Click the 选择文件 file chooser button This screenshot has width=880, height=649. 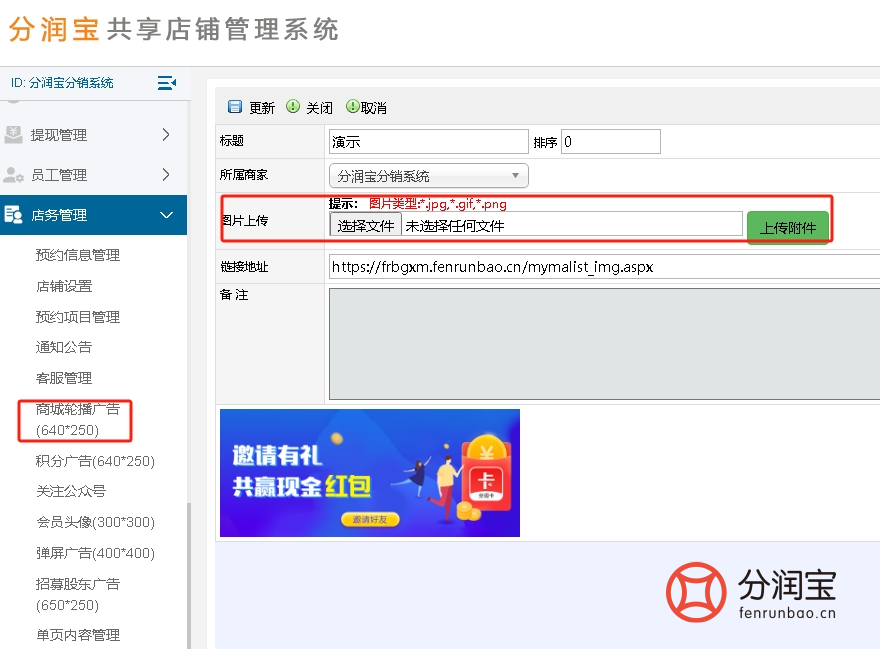[x=364, y=227]
